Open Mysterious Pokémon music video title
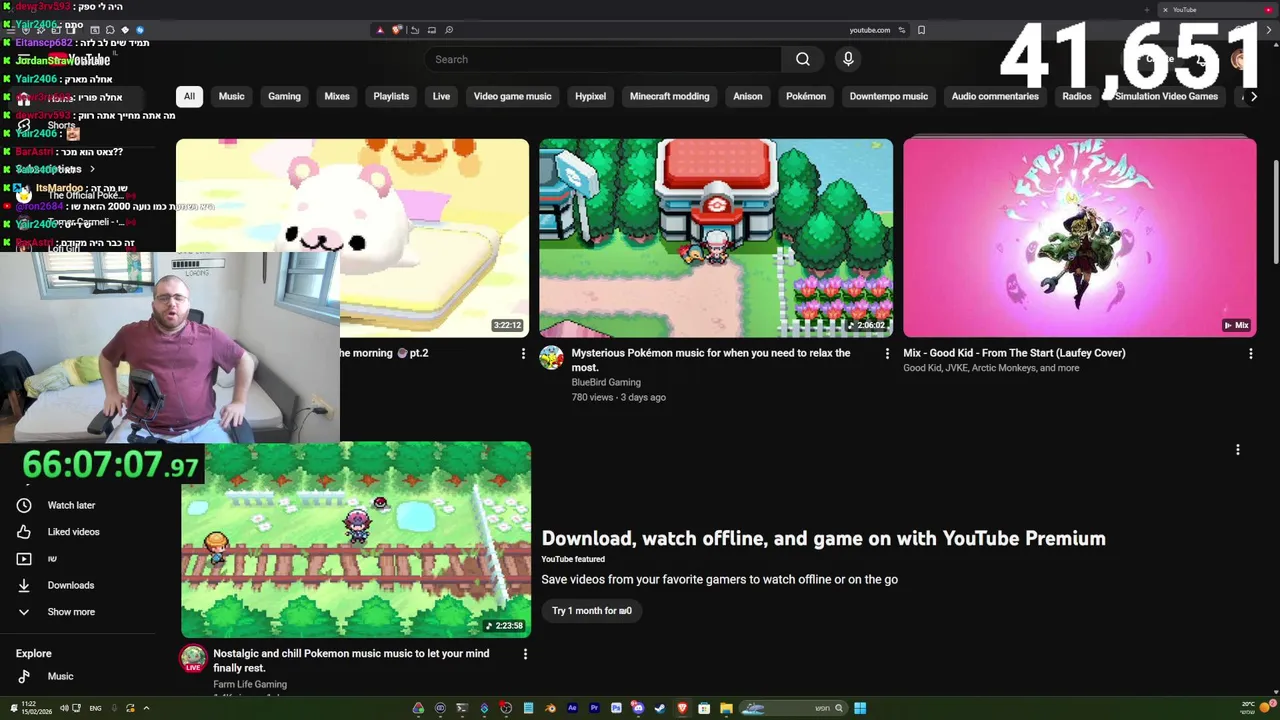Screen dimensions: 1280x720 (x=711, y=360)
